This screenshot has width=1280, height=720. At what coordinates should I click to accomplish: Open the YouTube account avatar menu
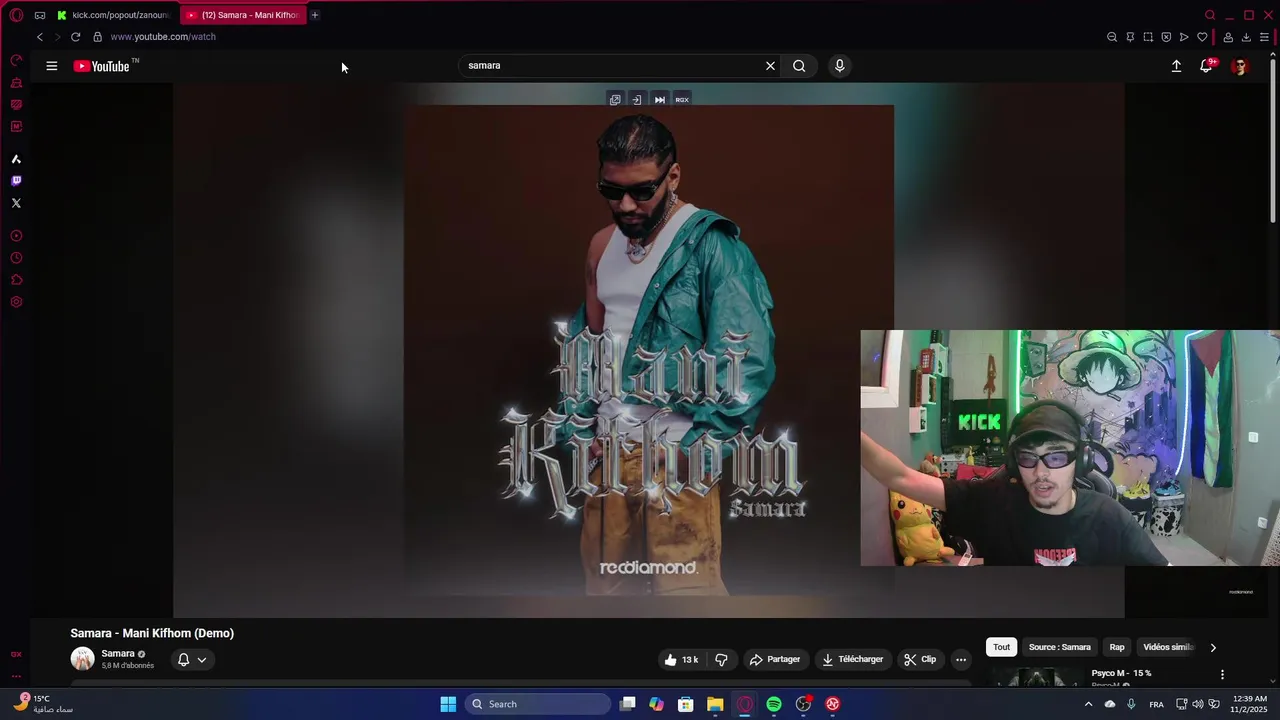(1240, 66)
